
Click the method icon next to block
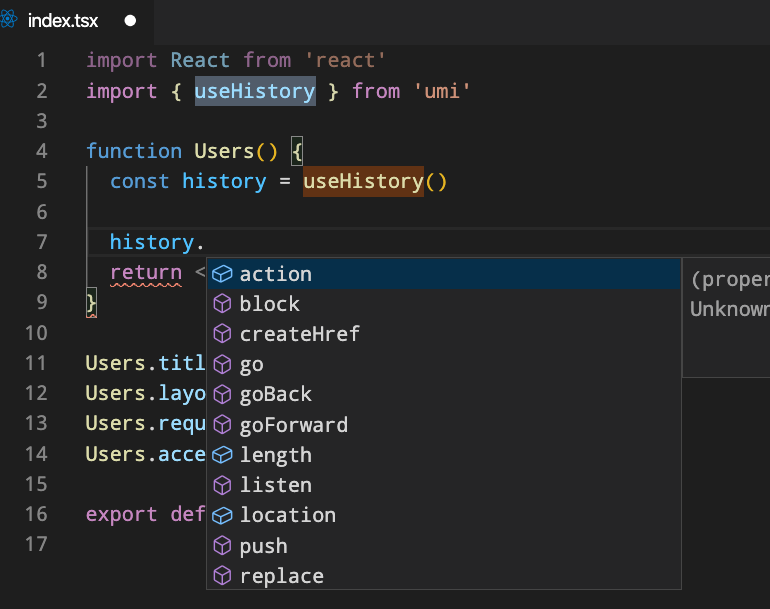pos(222,304)
